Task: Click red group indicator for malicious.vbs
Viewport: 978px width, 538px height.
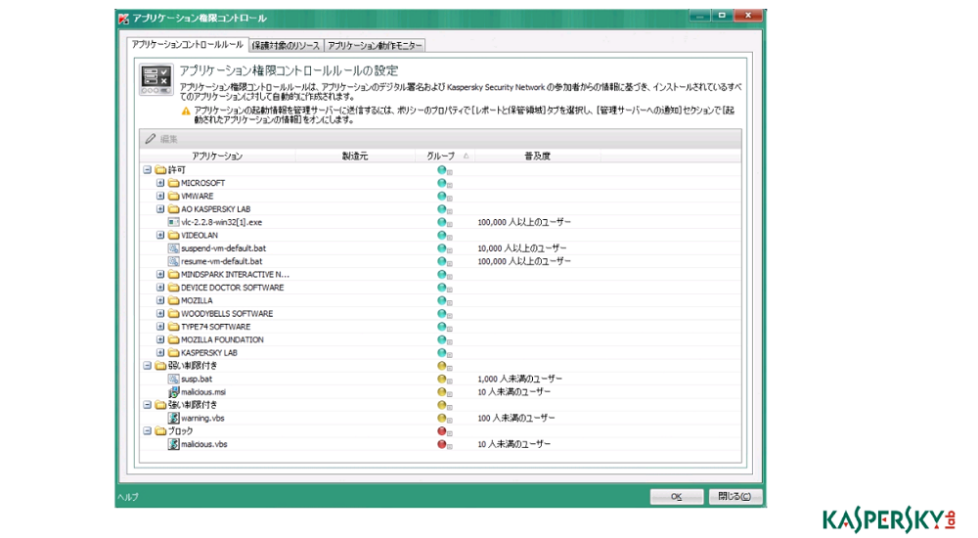Action: [x=442, y=444]
